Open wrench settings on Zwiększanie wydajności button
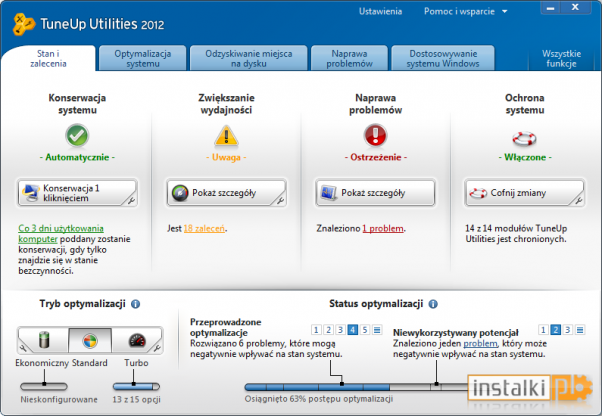This screenshot has width=602, height=416. 280,200
